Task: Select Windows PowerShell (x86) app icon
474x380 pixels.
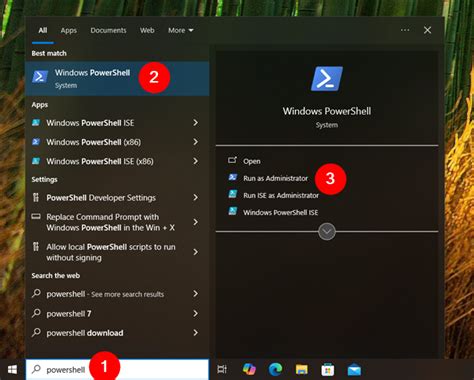Action: tap(36, 142)
